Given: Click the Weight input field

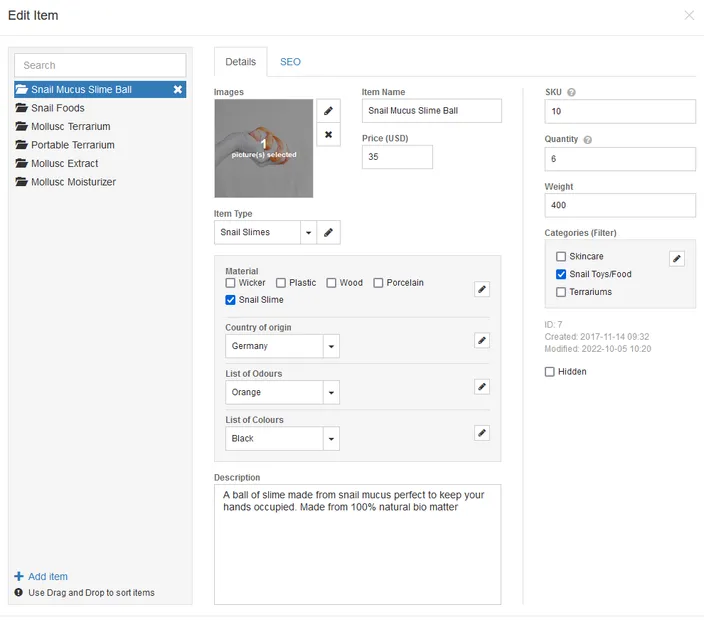Looking at the screenshot, I should click(620, 205).
